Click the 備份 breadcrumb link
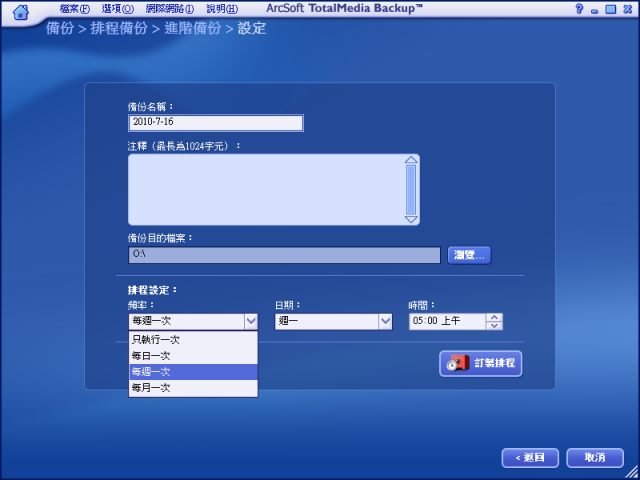This screenshot has height=480, width=640. 60,28
